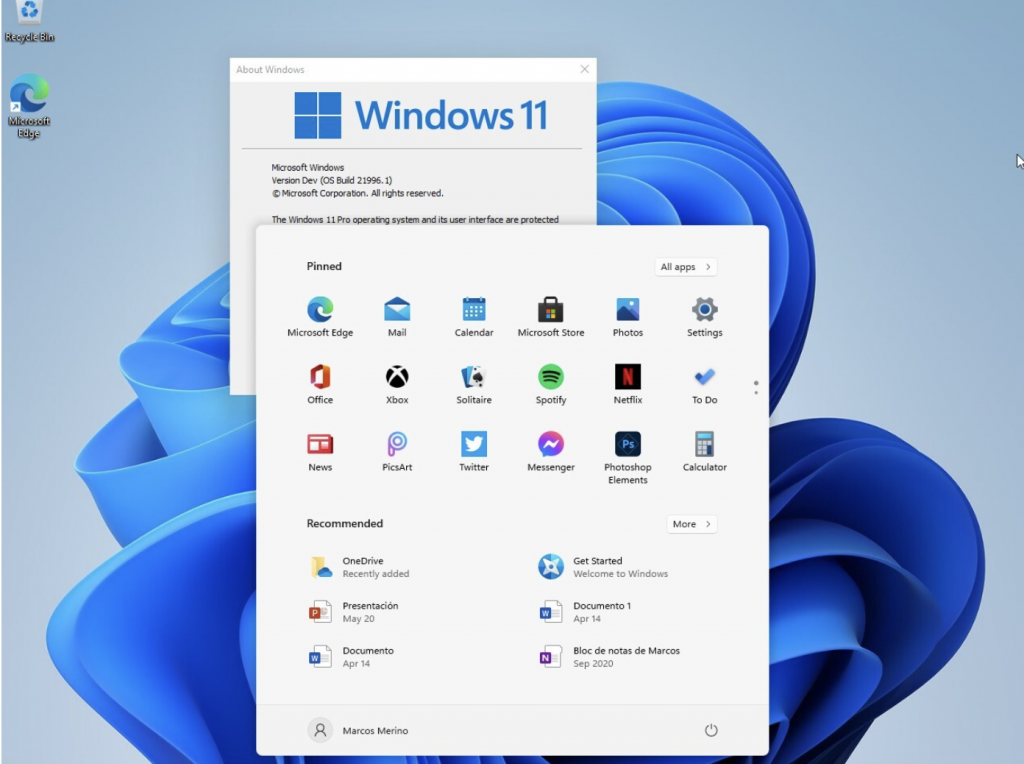Viewport: 1024px width, 764px height.
Task: Open the Marcos Merino user account menu
Action: coord(358,730)
